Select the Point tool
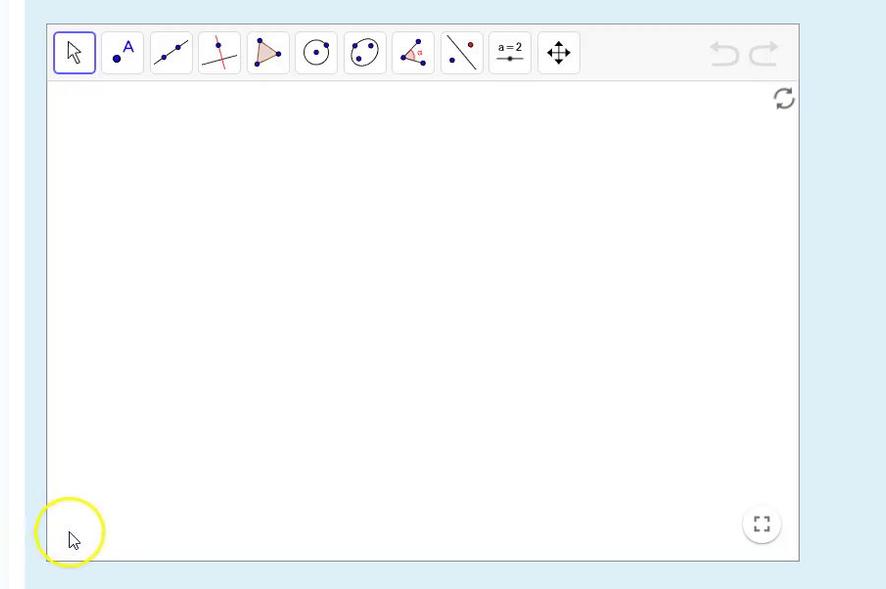The height and width of the screenshot is (589, 886). (123, 53)
